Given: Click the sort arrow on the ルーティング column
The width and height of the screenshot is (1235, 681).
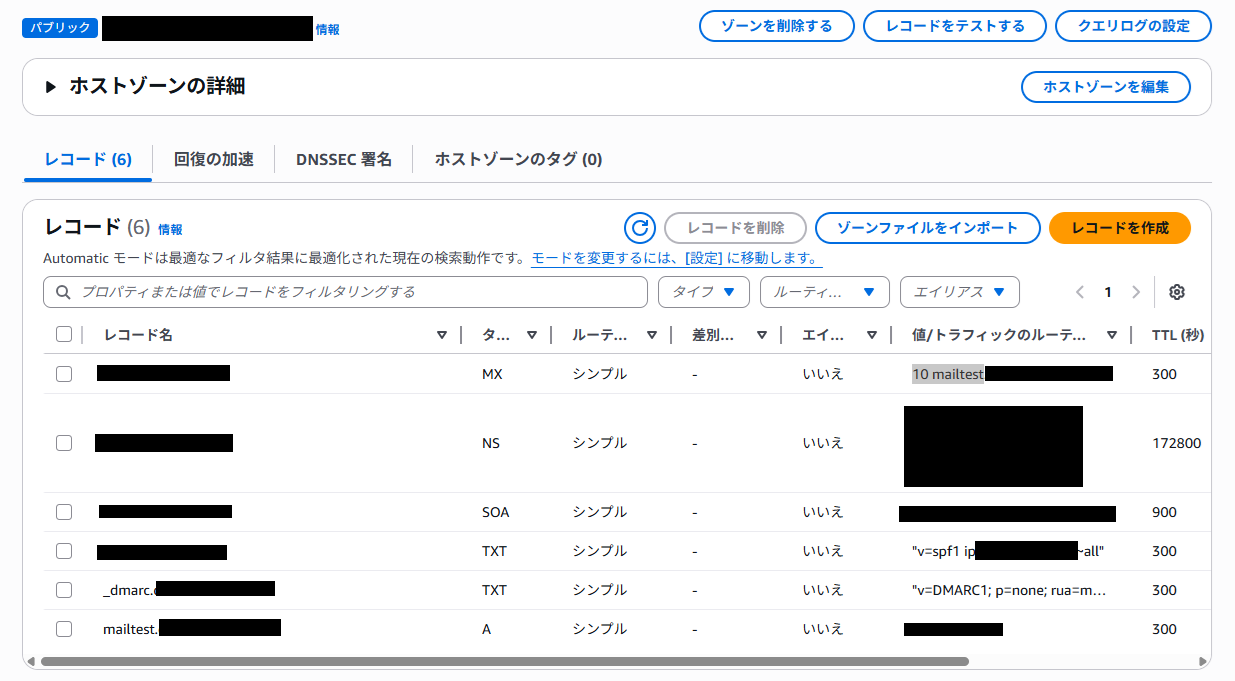Looking at the screenshot, I should point(652,335).
